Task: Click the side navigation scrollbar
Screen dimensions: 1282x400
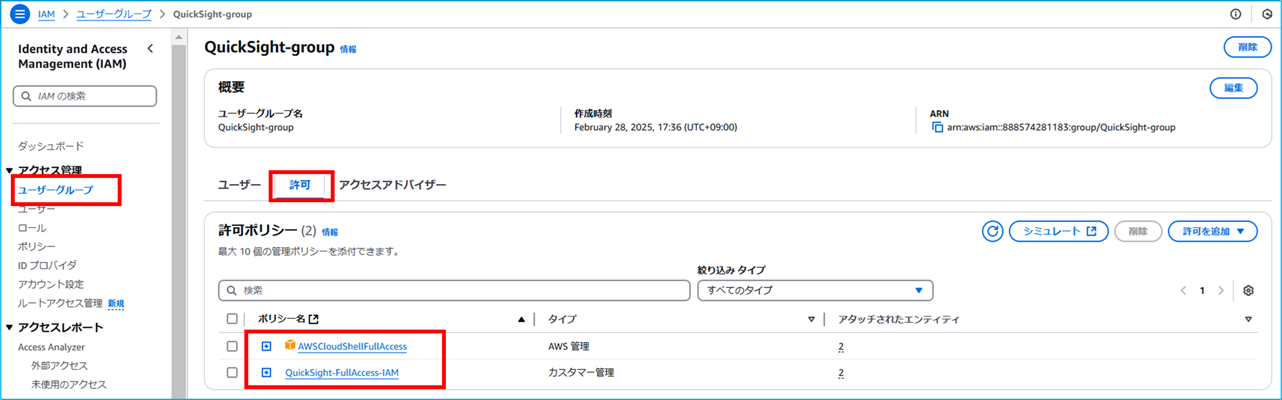Action: 180,215
